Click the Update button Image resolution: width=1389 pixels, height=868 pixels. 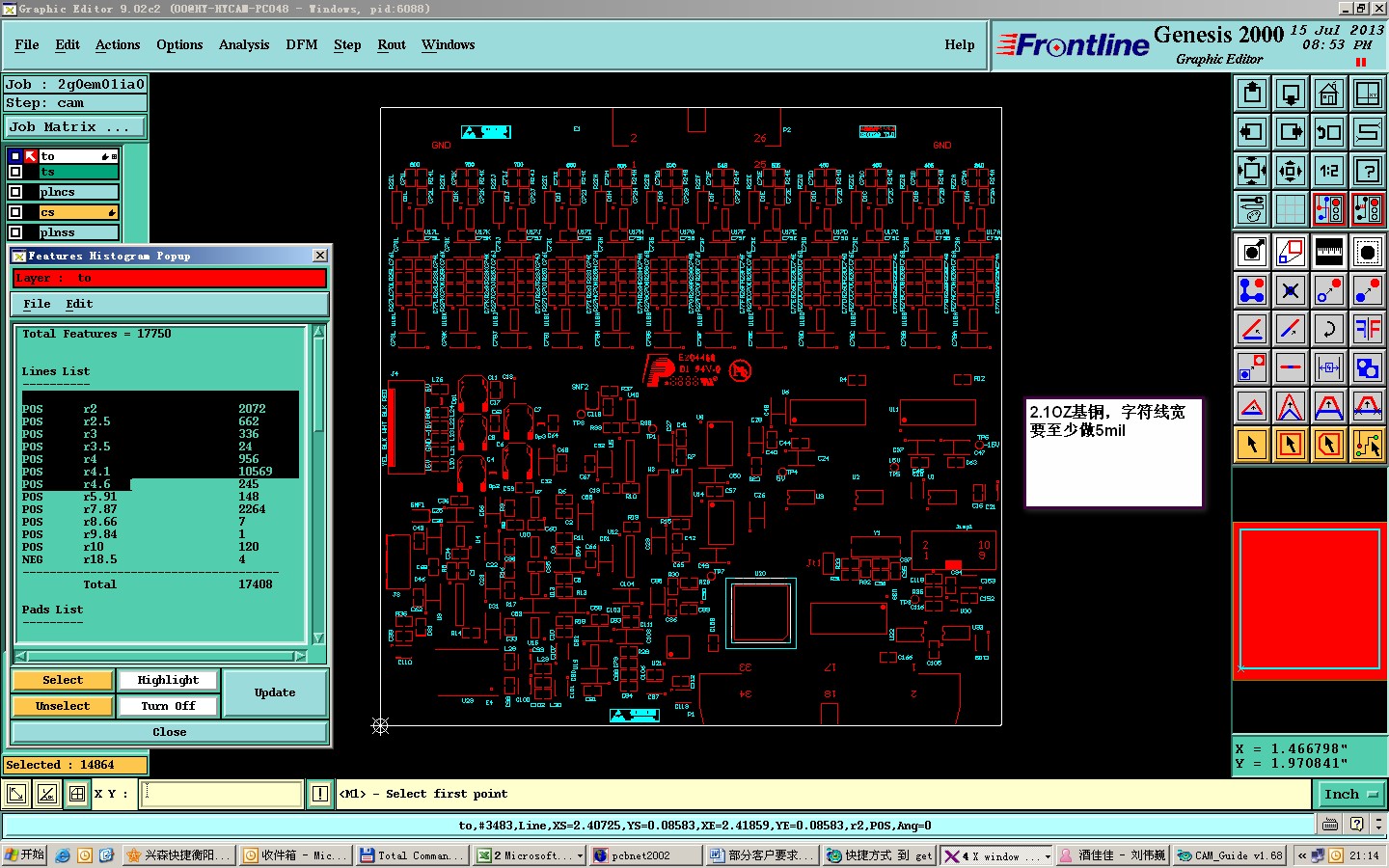click(x=275, y=692)
